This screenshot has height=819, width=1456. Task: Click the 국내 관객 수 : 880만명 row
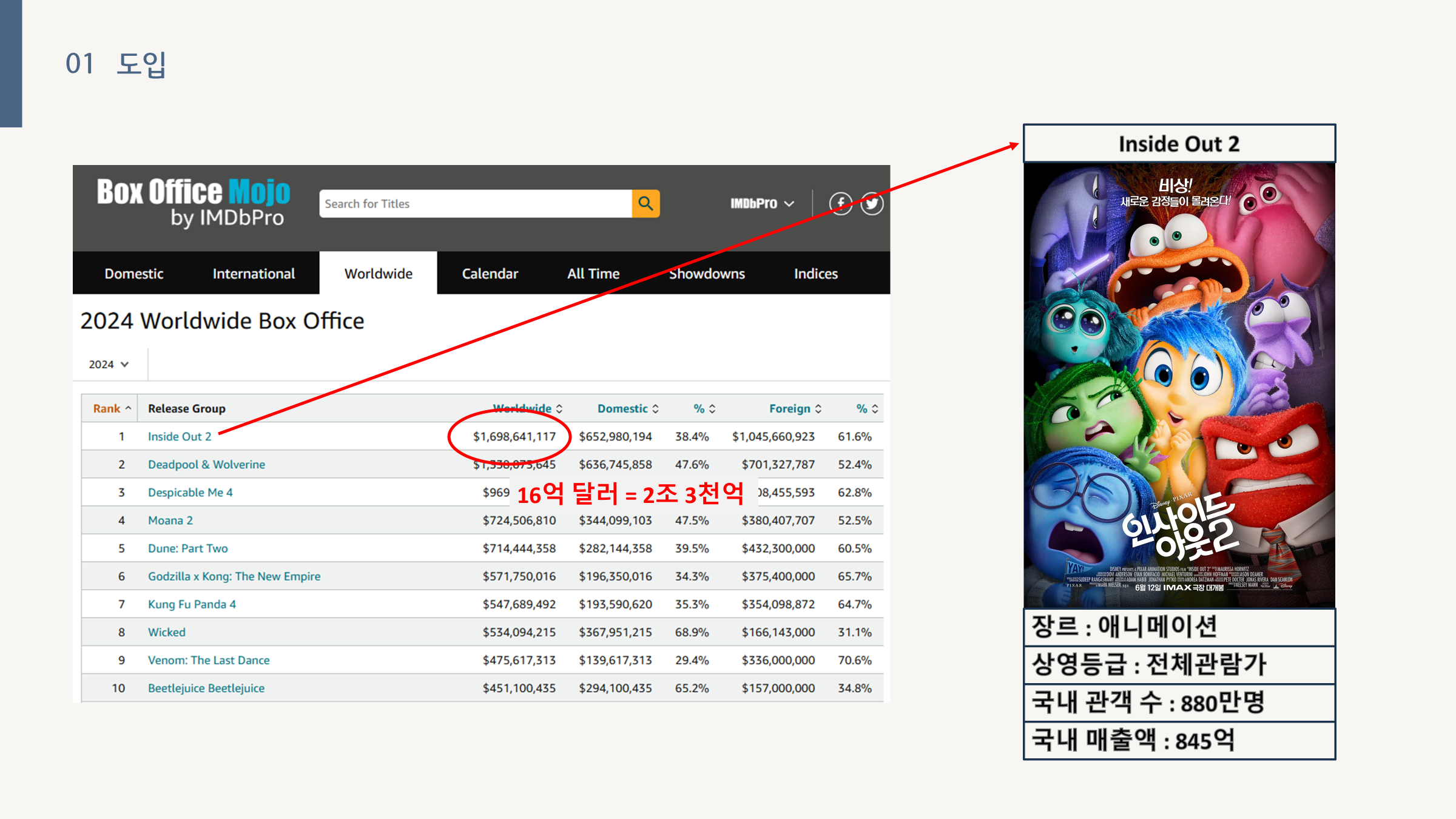click(x=1179, y=702)
